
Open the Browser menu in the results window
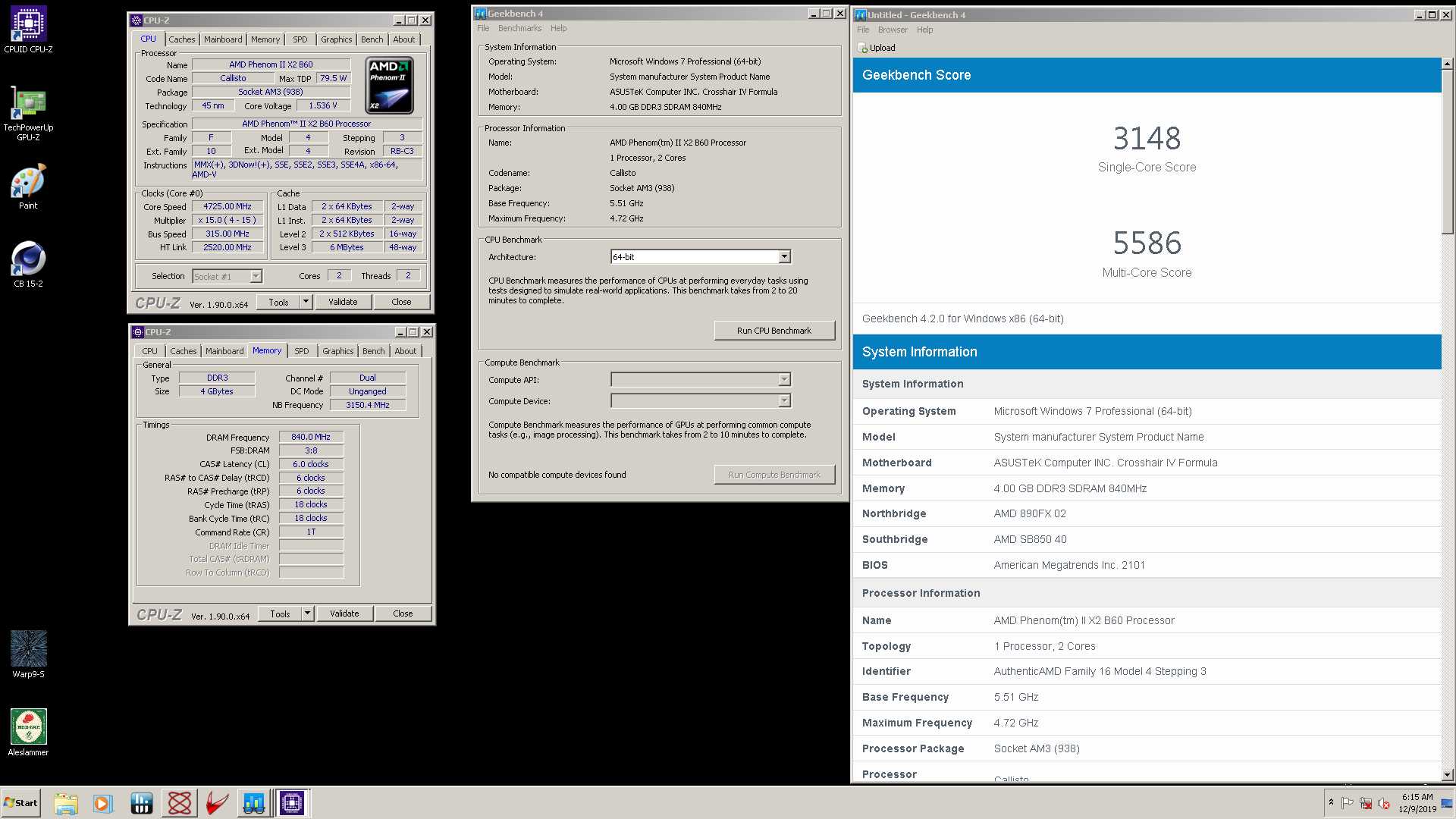click(x=893, y=30)
